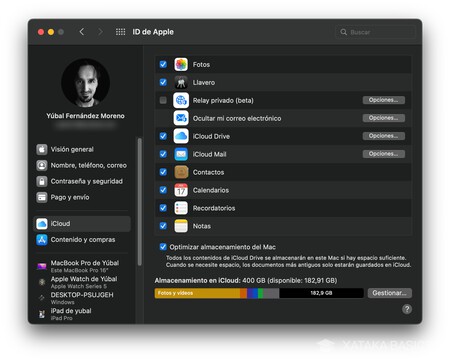Click the black 182,9 GB free storage segment
This screenshot has width=450, height=361.
click(321, 293)
